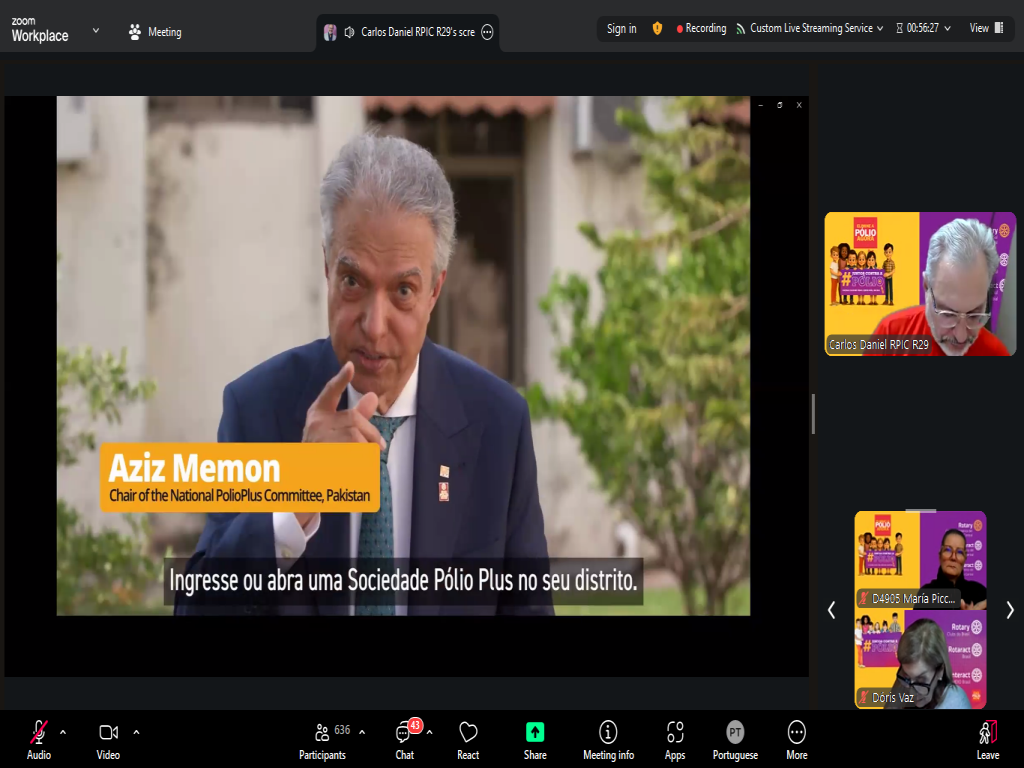This screenshot has height=768, width=1024.
Task: Select Portuguese interpretation language button
Action: click(735, 738)
